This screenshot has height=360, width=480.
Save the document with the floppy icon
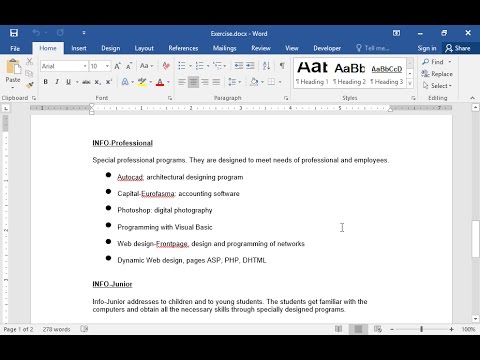[x=14, y=33]
